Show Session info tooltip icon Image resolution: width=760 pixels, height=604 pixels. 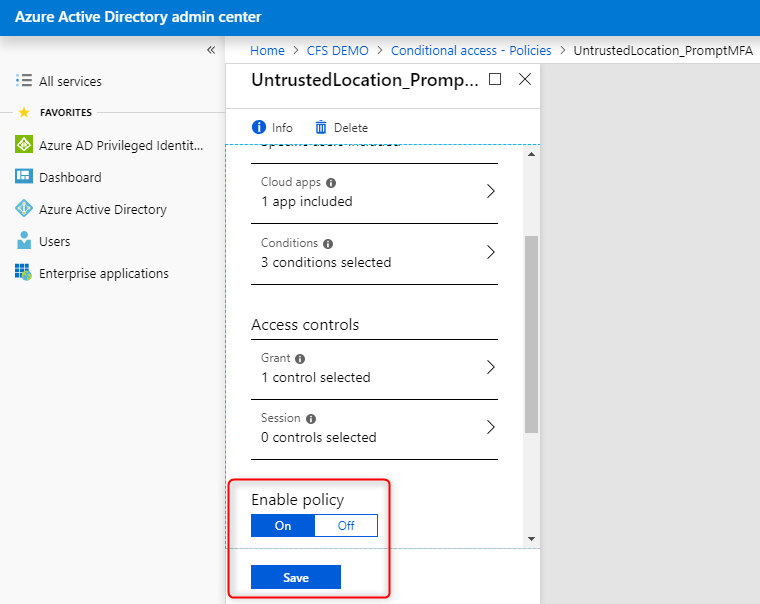[311, 419]
